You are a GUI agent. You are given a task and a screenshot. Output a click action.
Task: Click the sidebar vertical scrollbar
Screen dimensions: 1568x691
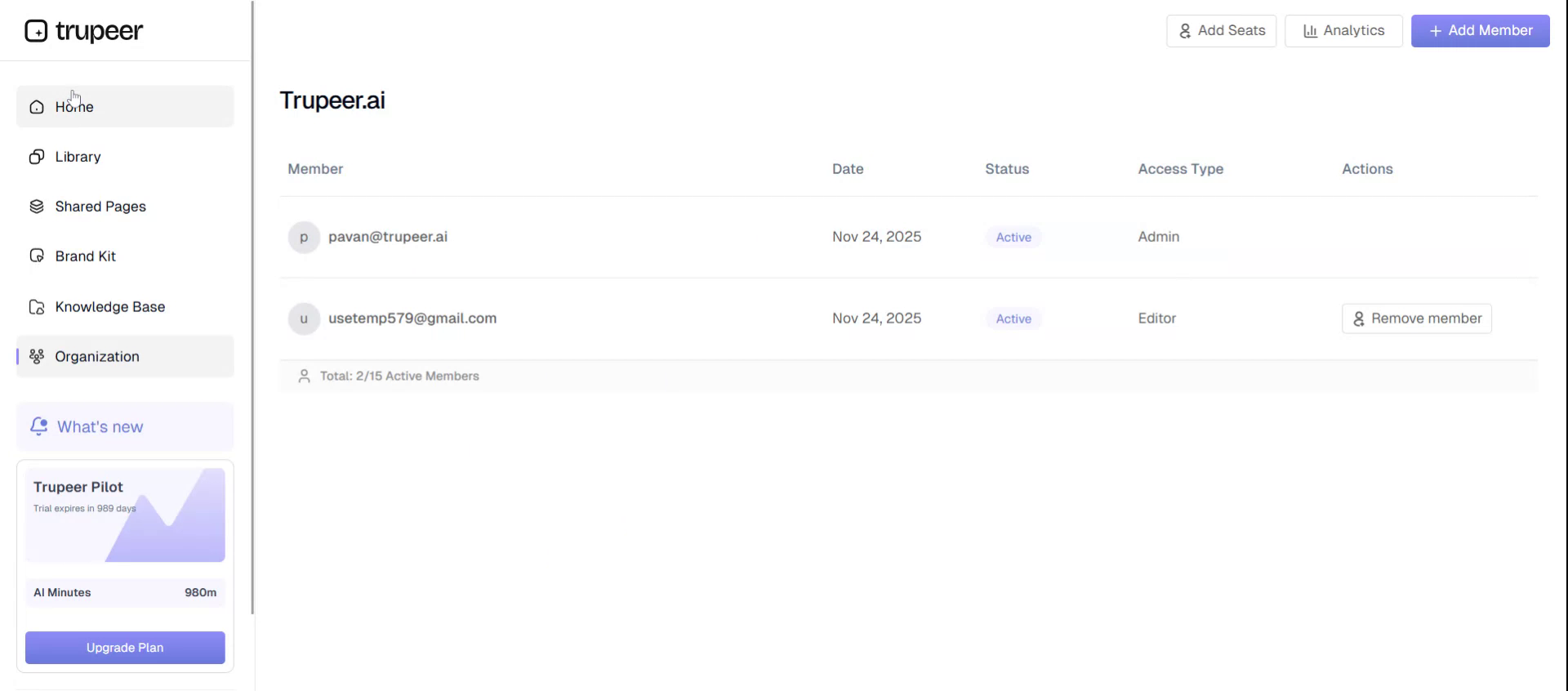tap(252, 307)
